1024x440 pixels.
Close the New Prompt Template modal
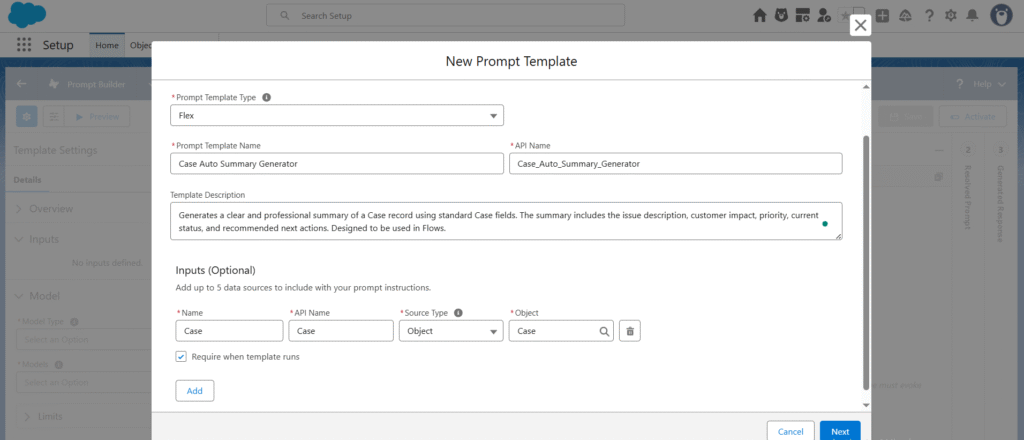[x=860, y=26]
